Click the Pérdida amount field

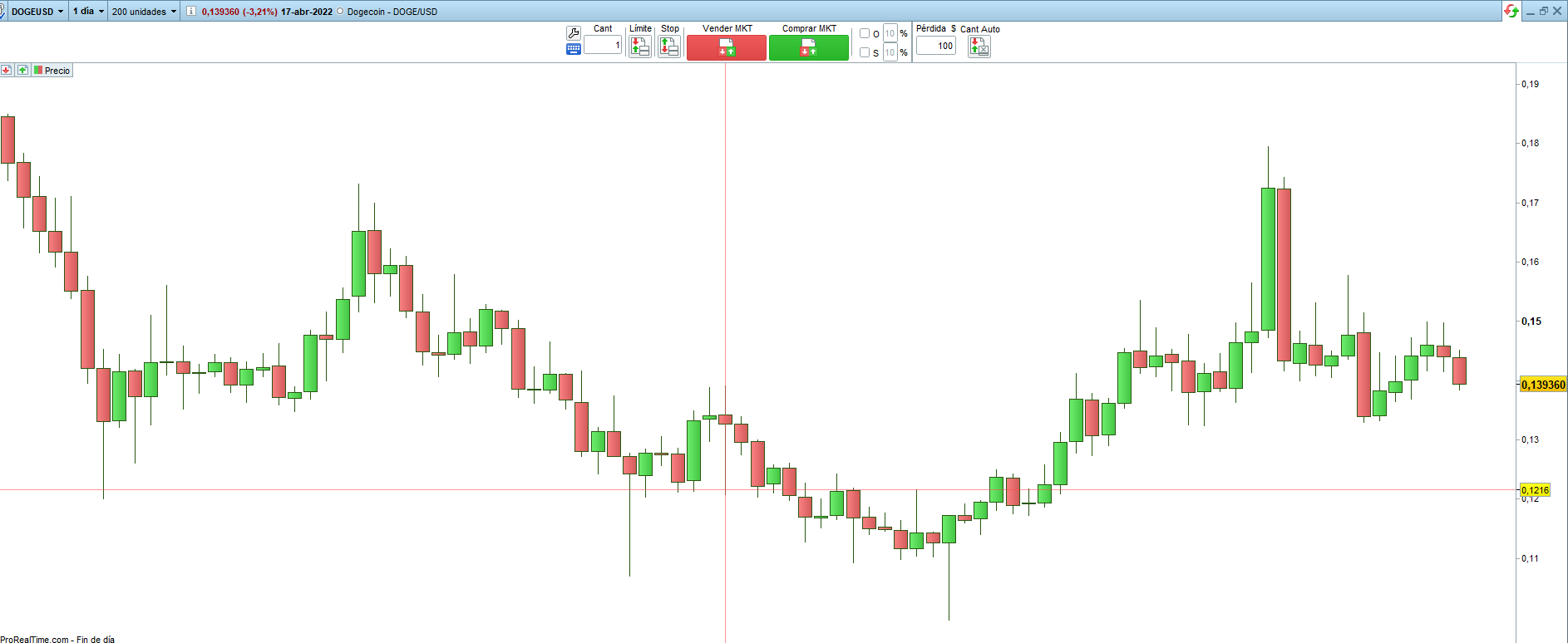[935, 46]
